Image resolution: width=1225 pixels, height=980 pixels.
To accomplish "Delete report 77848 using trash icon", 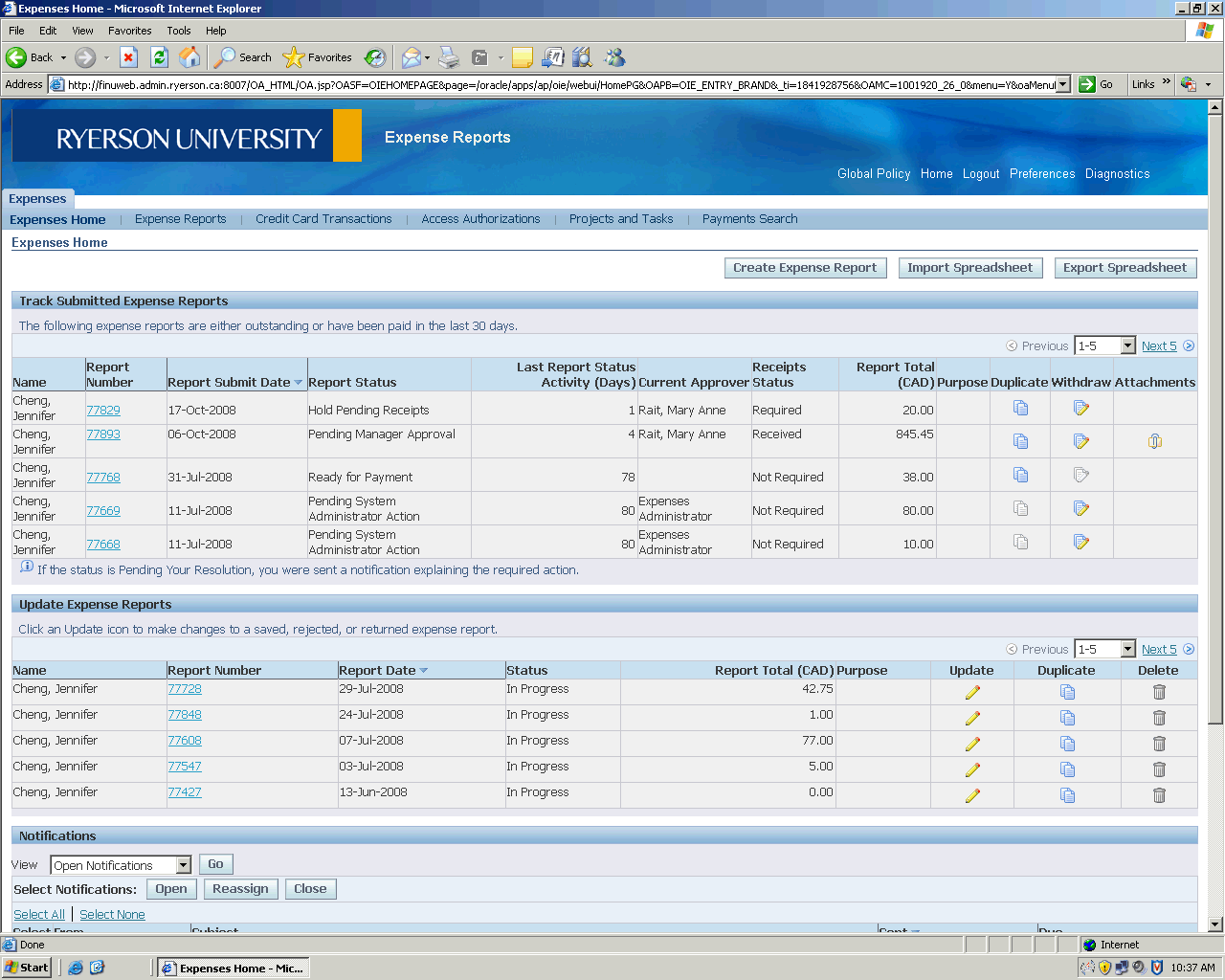I will click(x=1159, y=718).
